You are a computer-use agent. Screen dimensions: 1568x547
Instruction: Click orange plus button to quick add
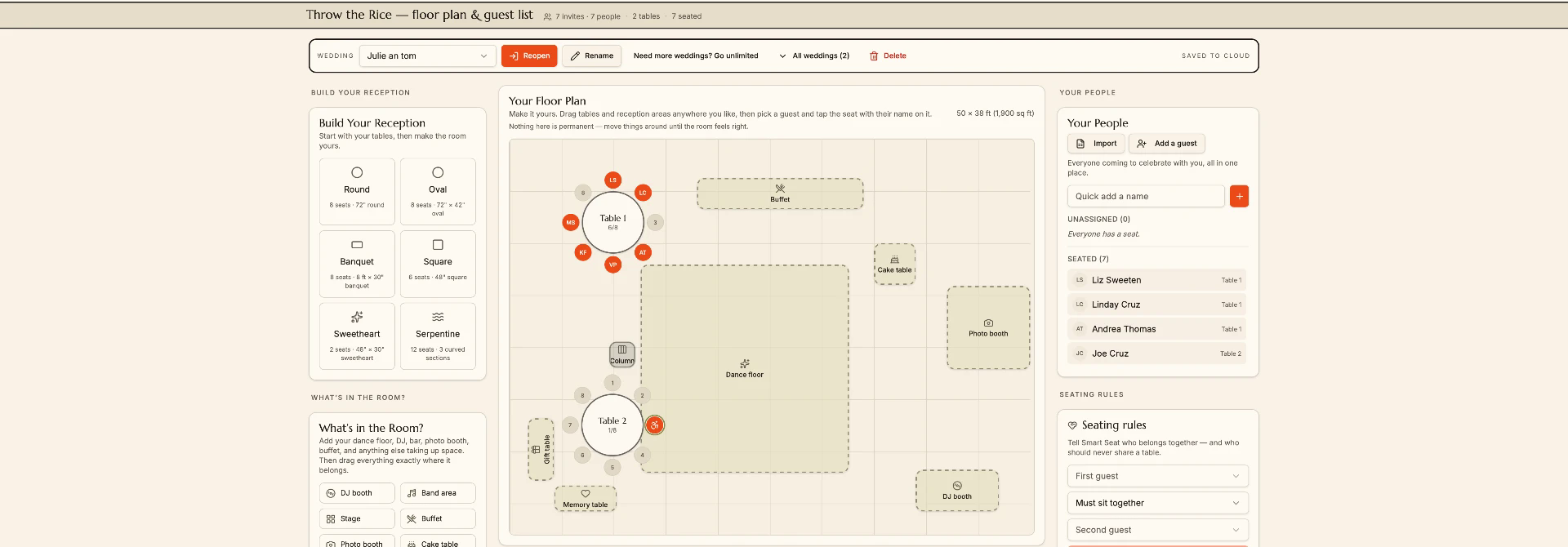1239,196
